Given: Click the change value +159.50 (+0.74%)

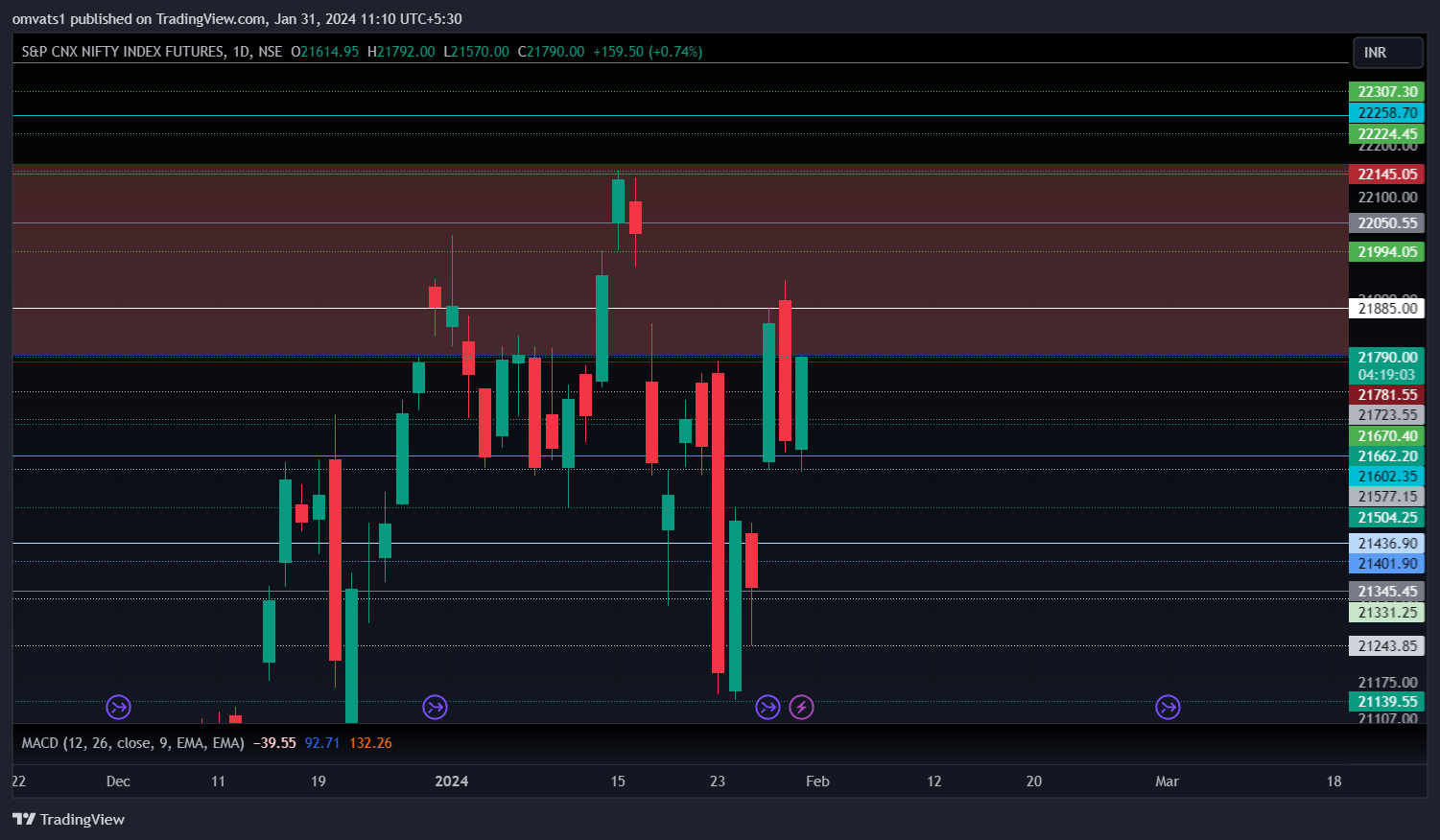Looking at the screenshot, I should click(x=648, y=52).
